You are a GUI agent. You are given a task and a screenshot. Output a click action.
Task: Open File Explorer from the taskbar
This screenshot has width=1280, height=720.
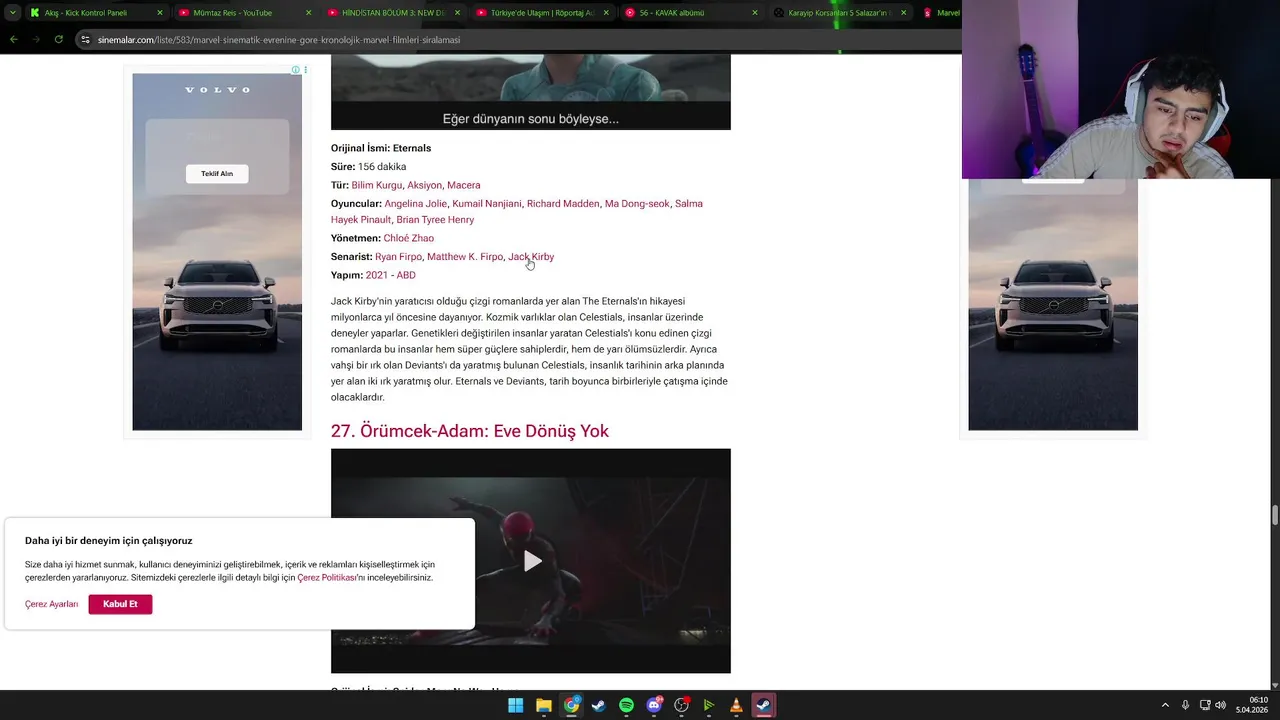click(543, 705)
